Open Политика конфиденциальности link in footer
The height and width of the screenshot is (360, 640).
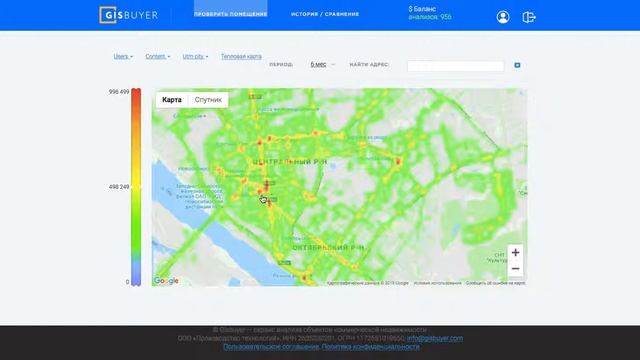371,347
